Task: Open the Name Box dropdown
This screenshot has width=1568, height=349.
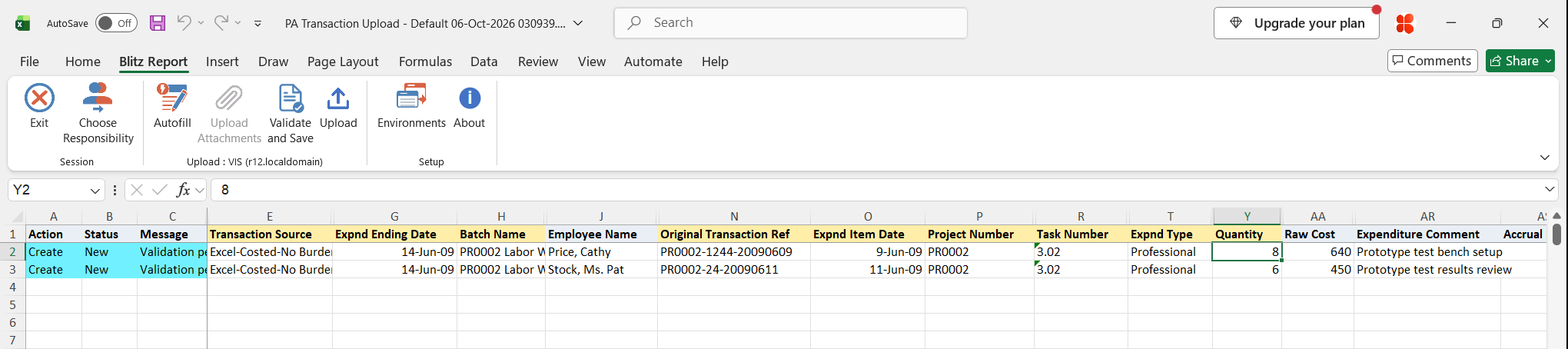Action: (95, 190)
